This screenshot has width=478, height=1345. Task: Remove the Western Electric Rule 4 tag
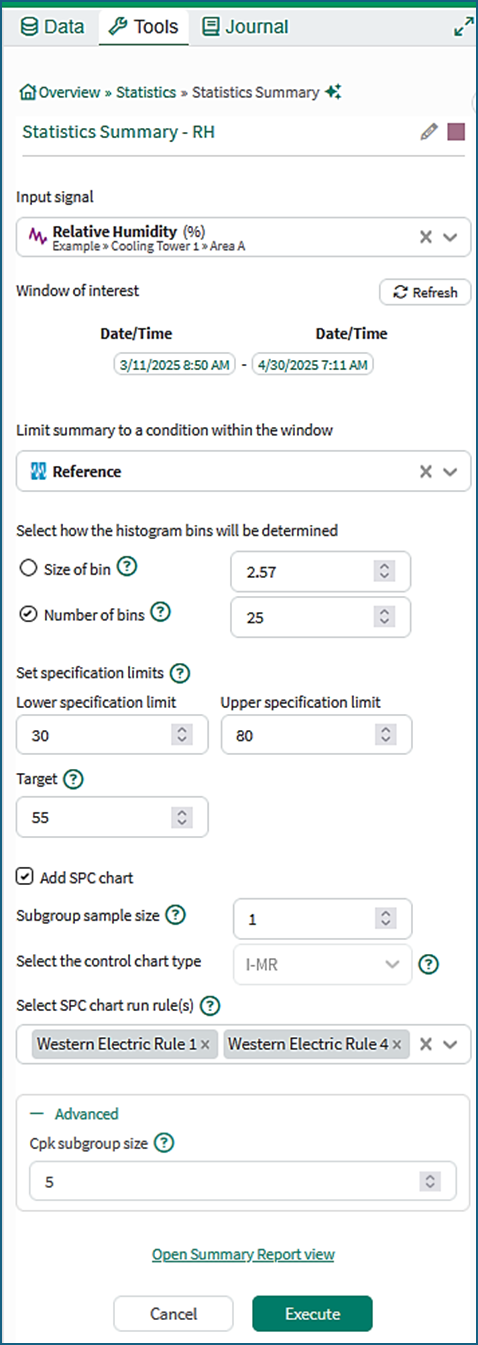point(397,1044)
